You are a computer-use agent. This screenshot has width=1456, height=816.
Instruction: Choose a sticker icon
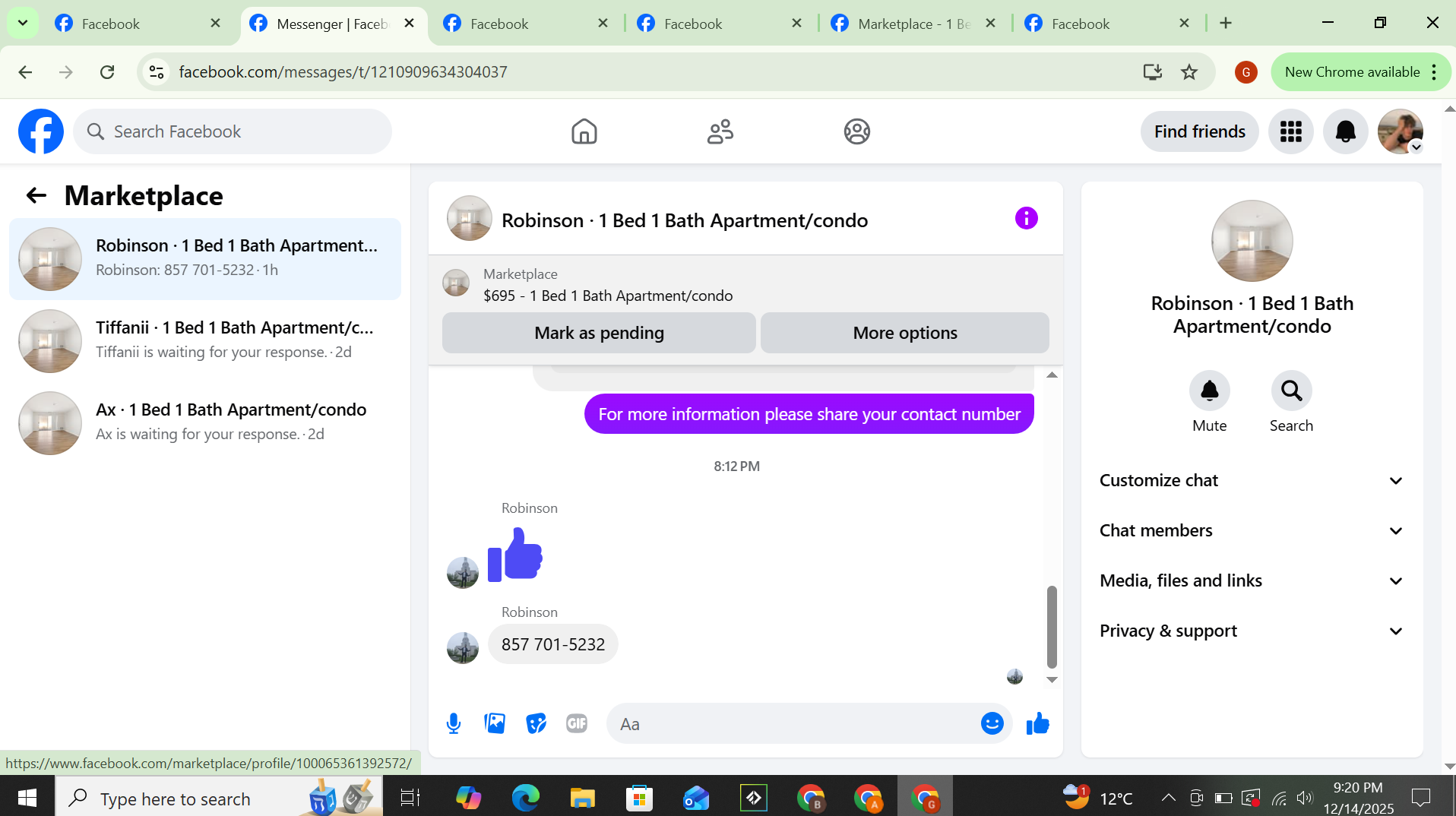536,724
